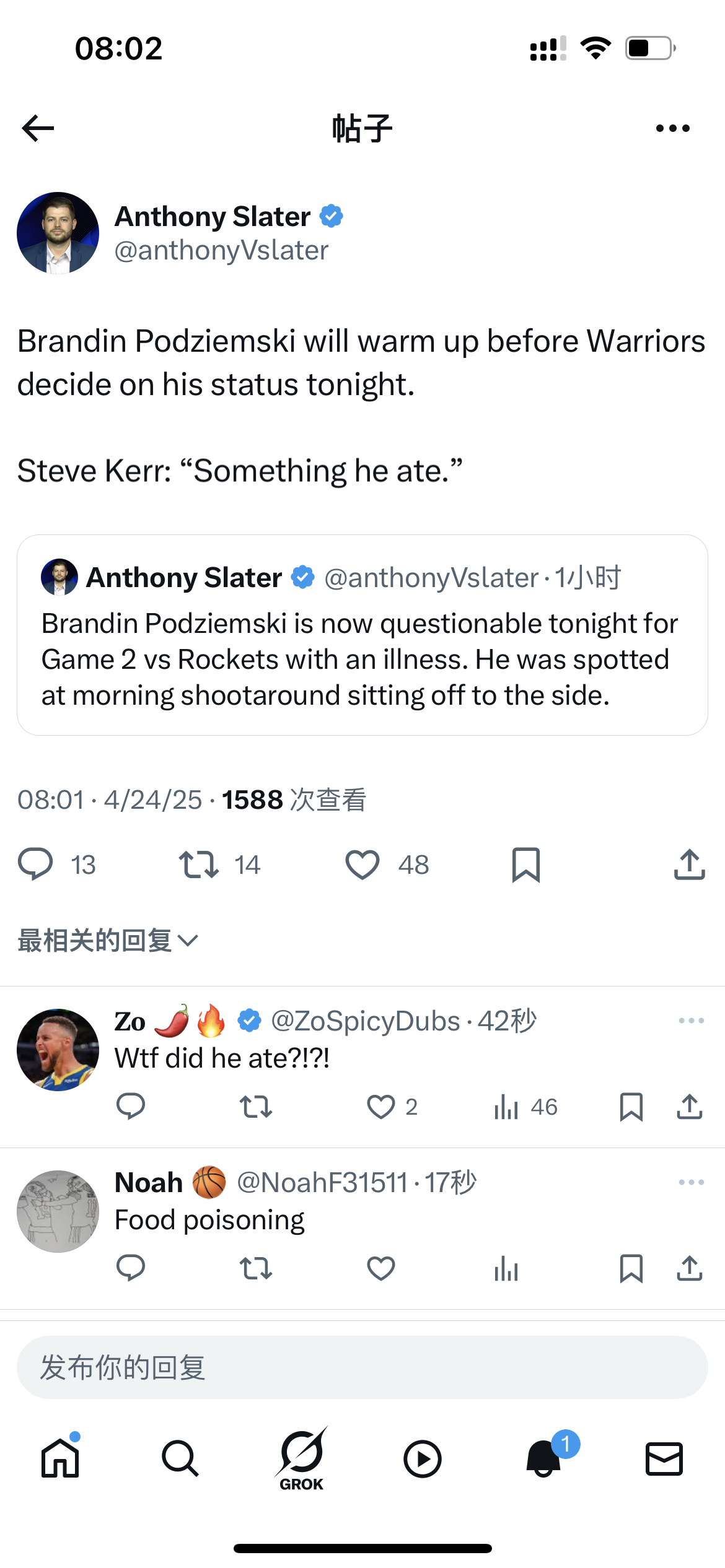
Task: Open Zo's profile picture
Action: point(58,1050)
